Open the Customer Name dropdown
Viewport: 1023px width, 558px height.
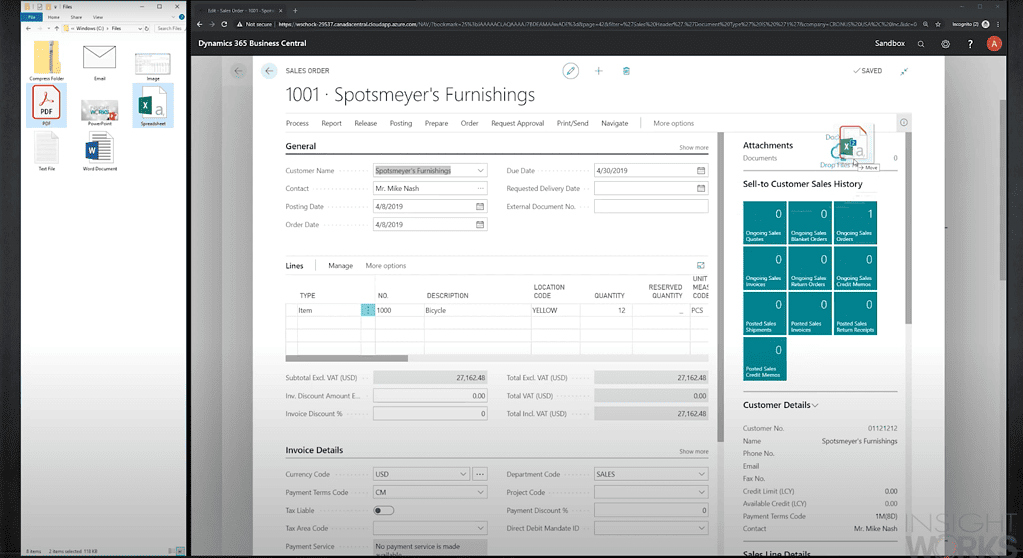[x=480, y=170]
